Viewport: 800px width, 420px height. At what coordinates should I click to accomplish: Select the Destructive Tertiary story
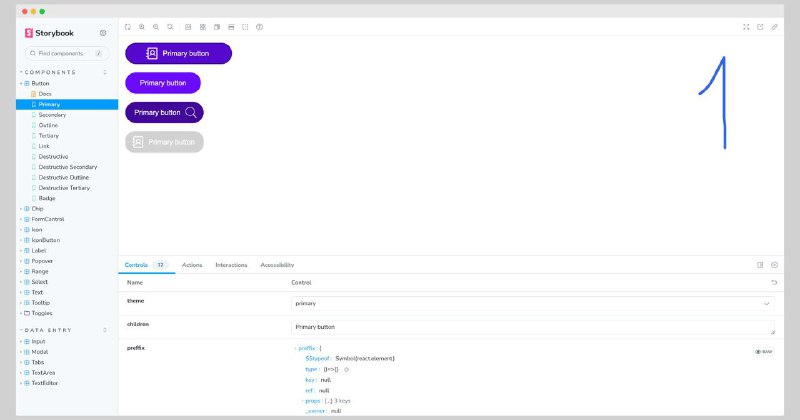(64, 188)
